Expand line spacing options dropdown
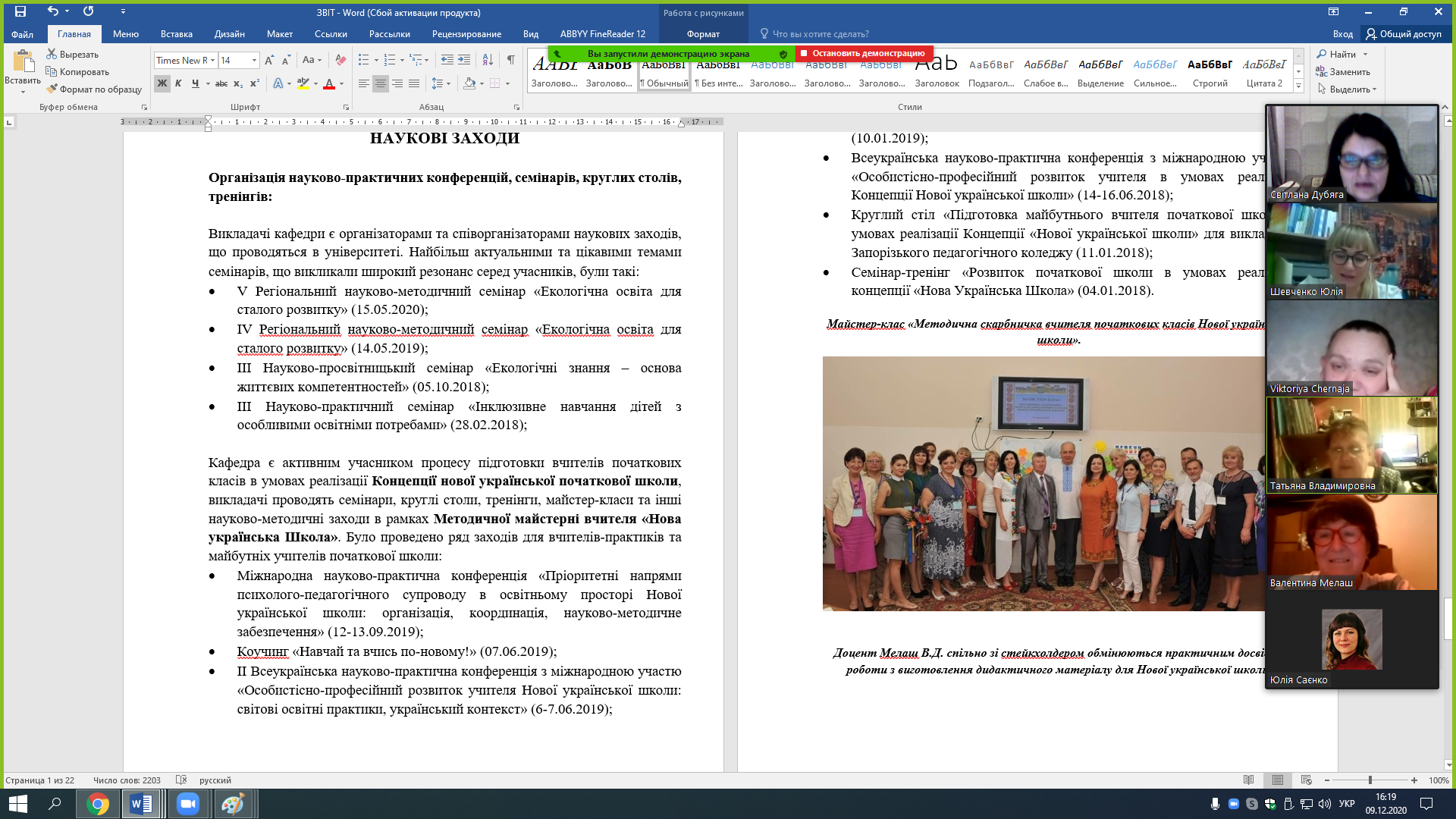Viewport: 1456px width, 819px height. (449, 83)
